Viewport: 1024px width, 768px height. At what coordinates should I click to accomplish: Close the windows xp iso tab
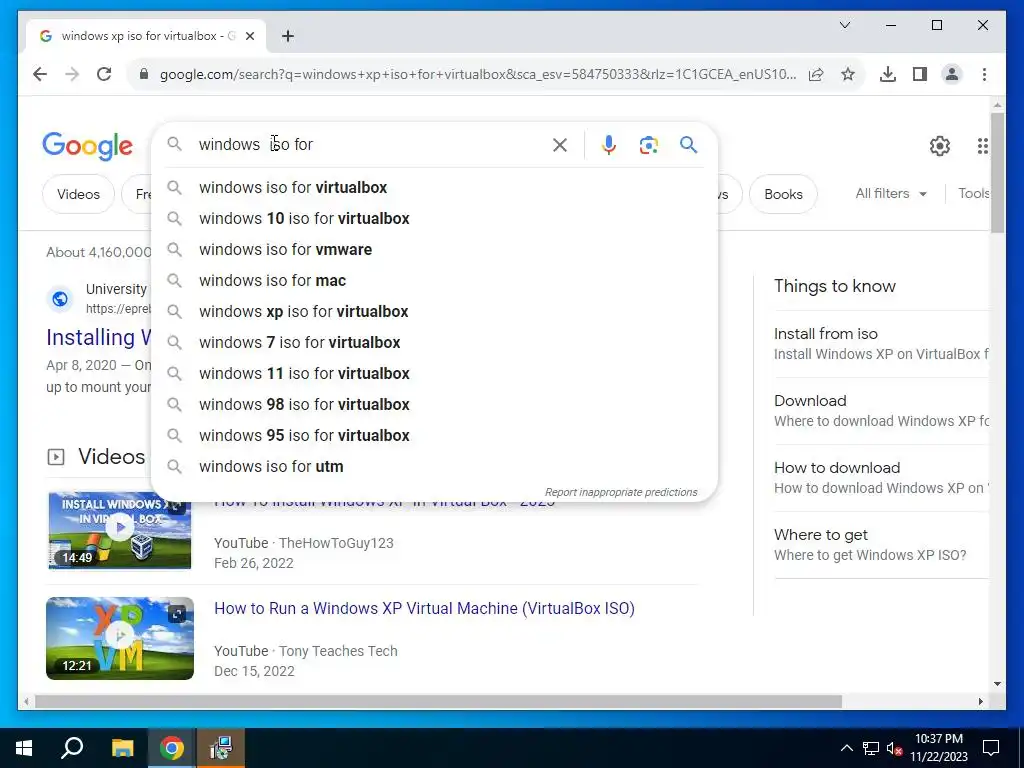pos(249,36)
